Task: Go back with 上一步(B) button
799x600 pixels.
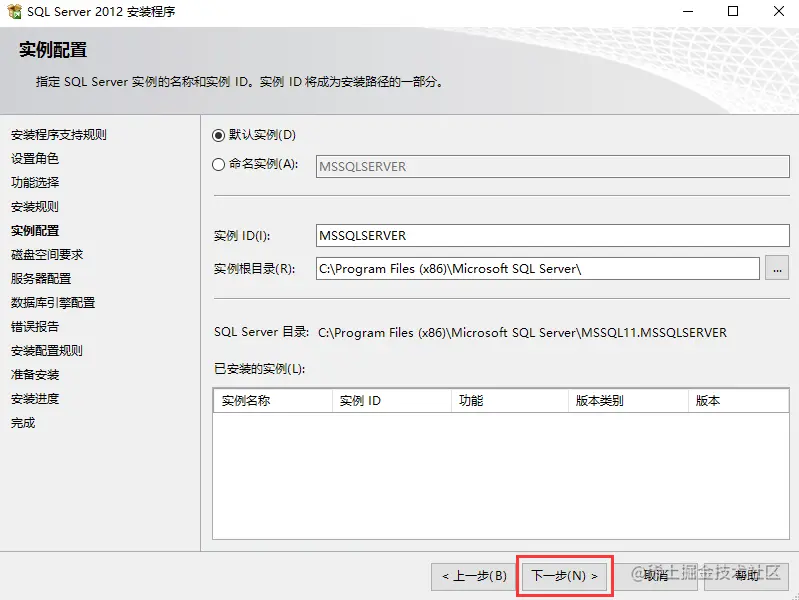Action: pos(473,576)
